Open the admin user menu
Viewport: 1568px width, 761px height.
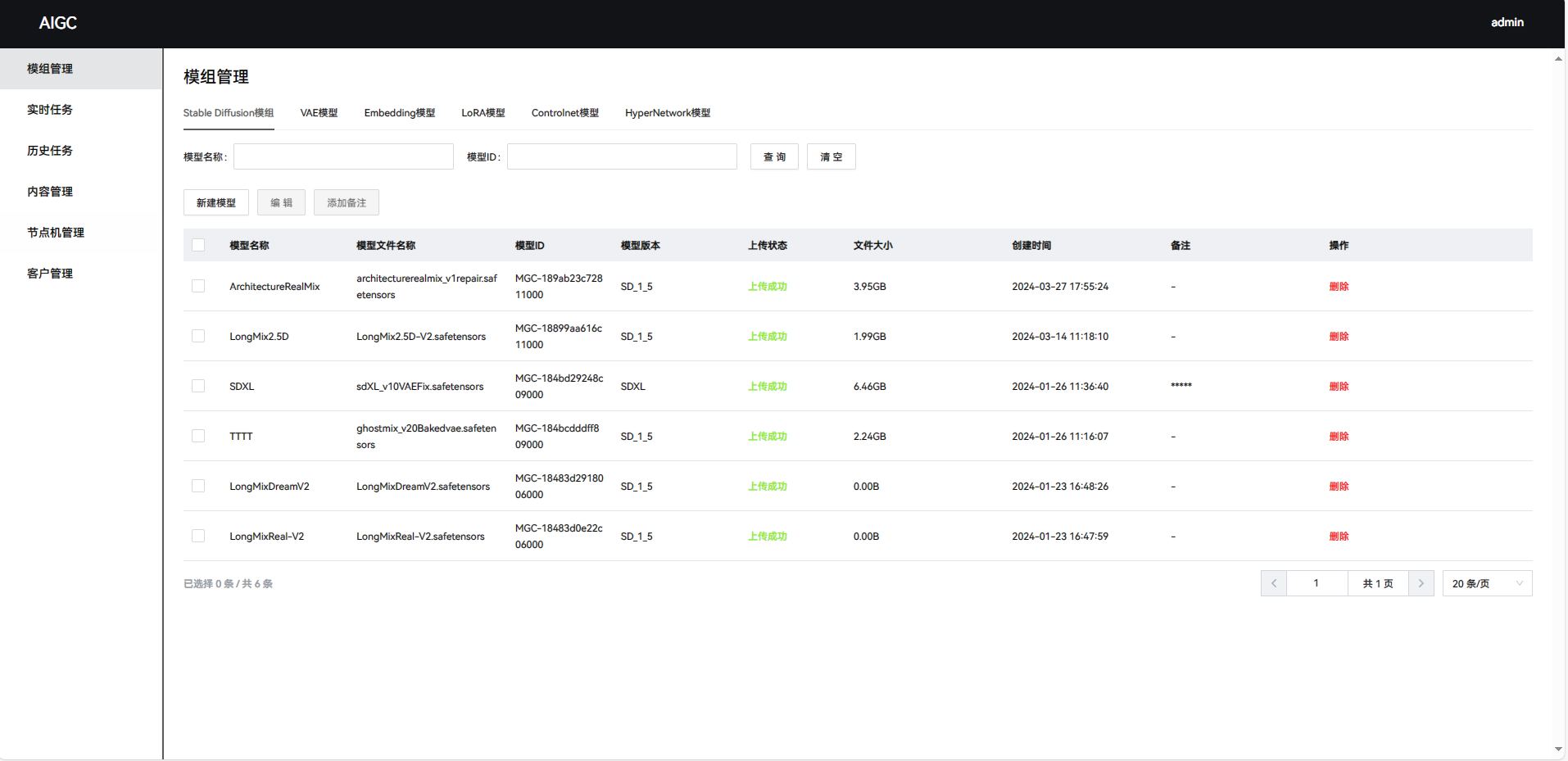pyautogui.click(x=1507, y=23)
